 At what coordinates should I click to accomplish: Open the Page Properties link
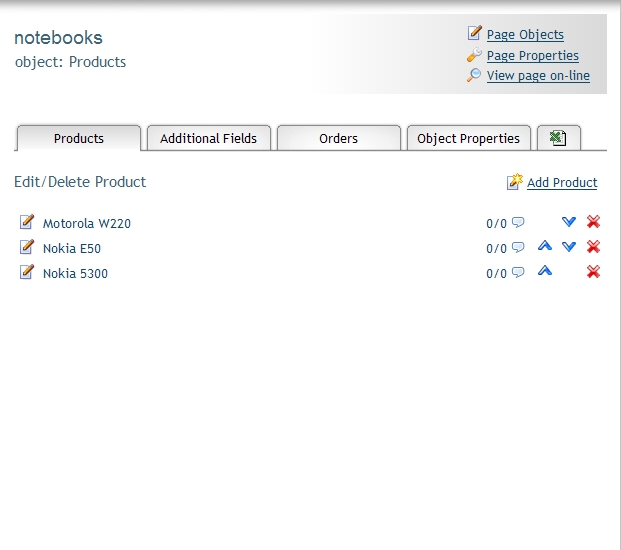(533, 55)
